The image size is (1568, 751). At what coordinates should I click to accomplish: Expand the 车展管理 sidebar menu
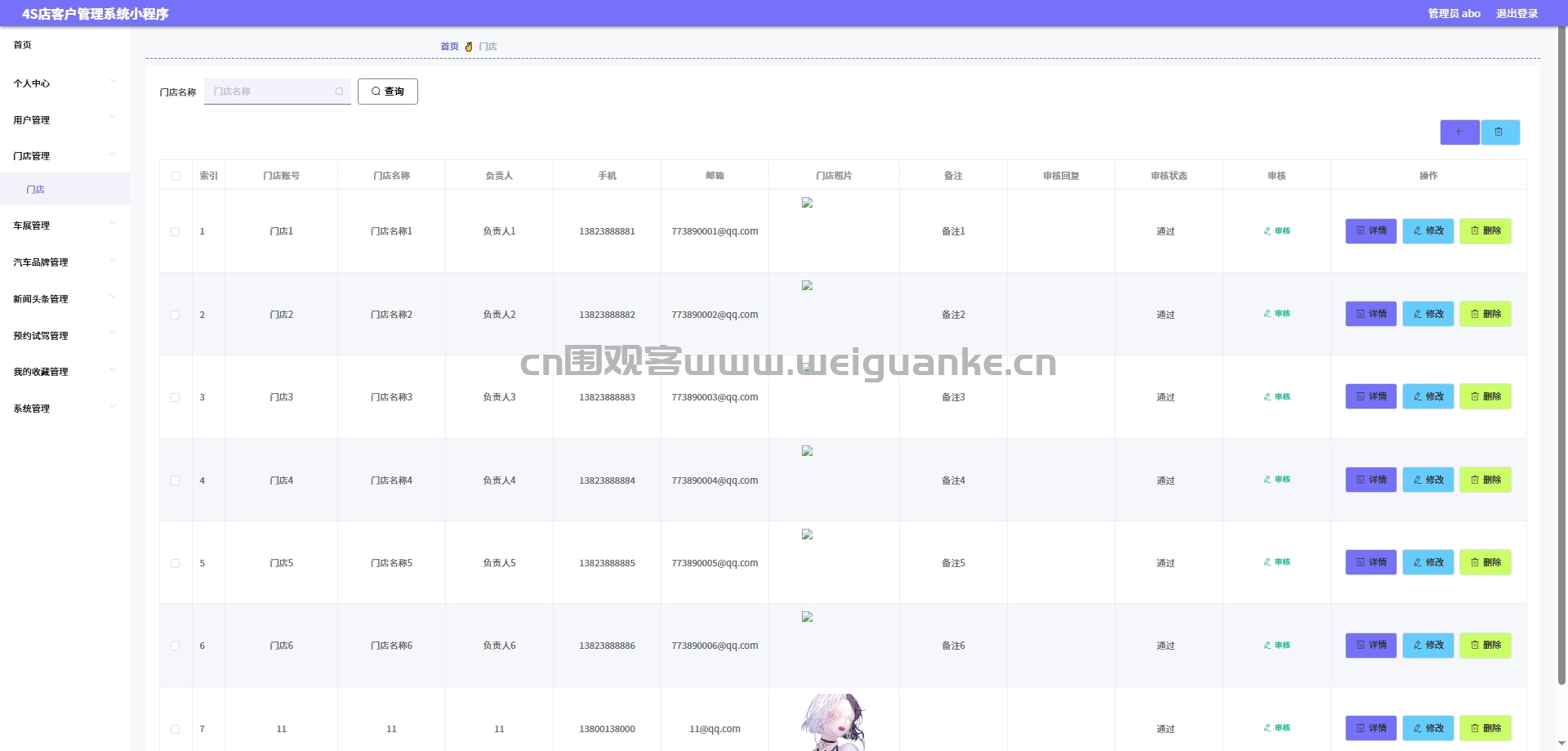(x=65, y=226)
